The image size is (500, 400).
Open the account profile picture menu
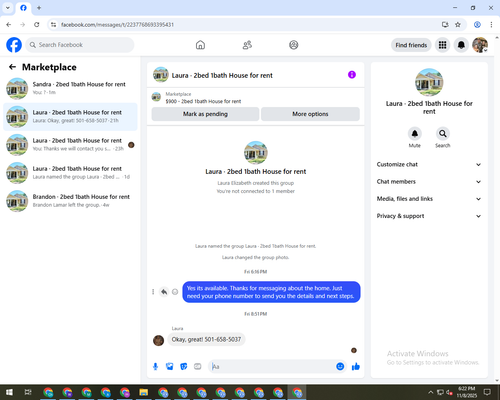point(480,45)
